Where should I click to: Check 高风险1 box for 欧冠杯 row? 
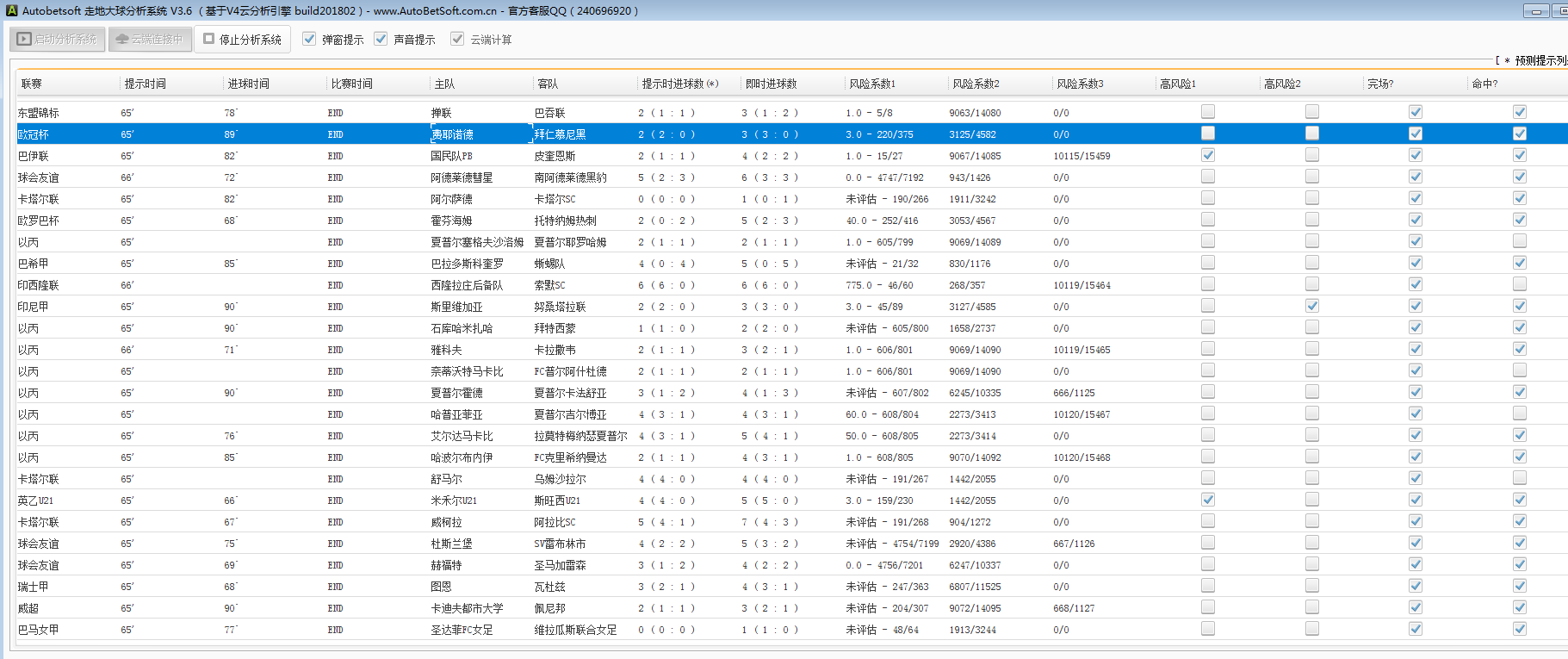tap(1208, 134)
